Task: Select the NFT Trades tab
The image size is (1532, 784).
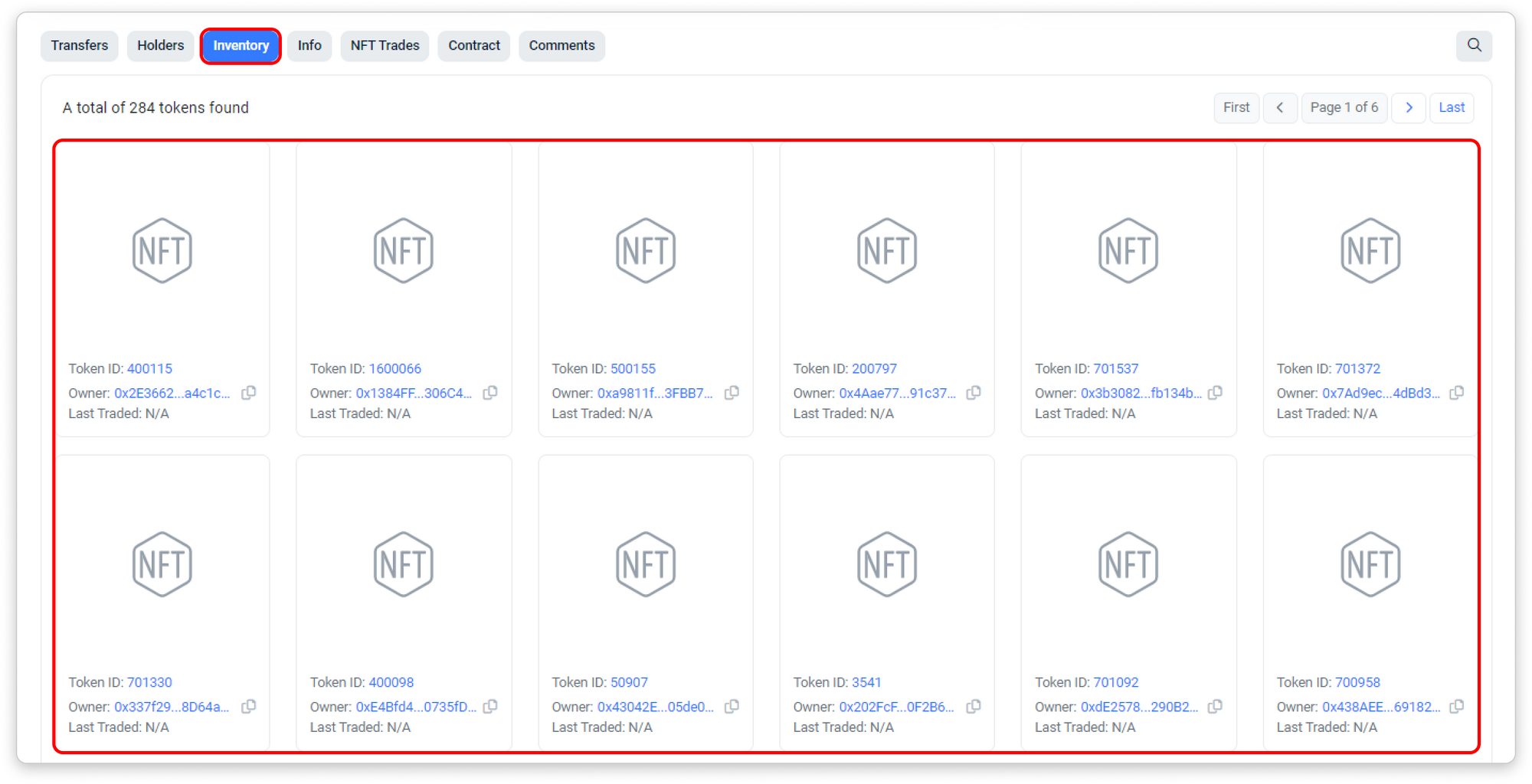Action: pos(385,46)
